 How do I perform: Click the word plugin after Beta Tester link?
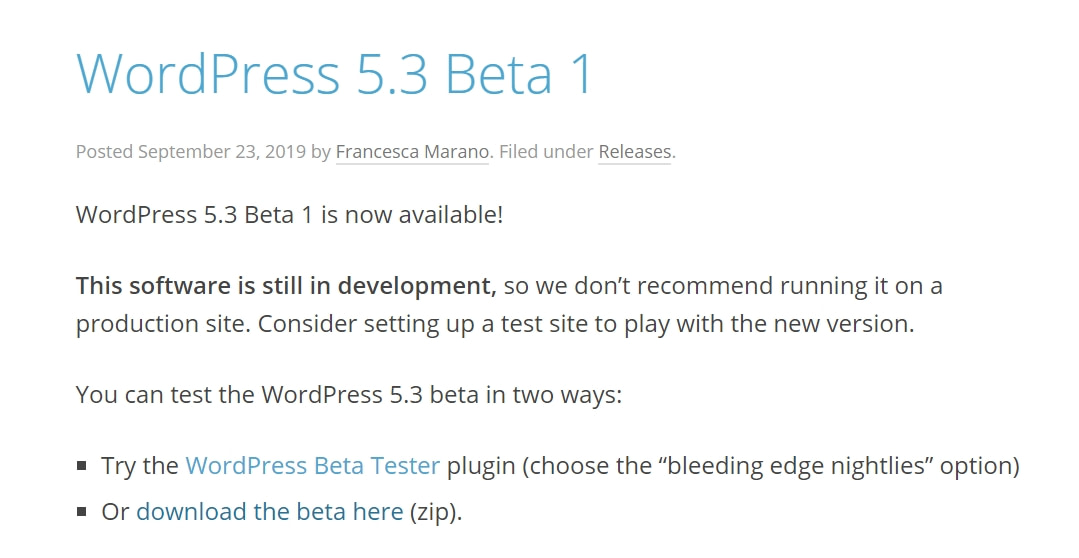point(481,466)
